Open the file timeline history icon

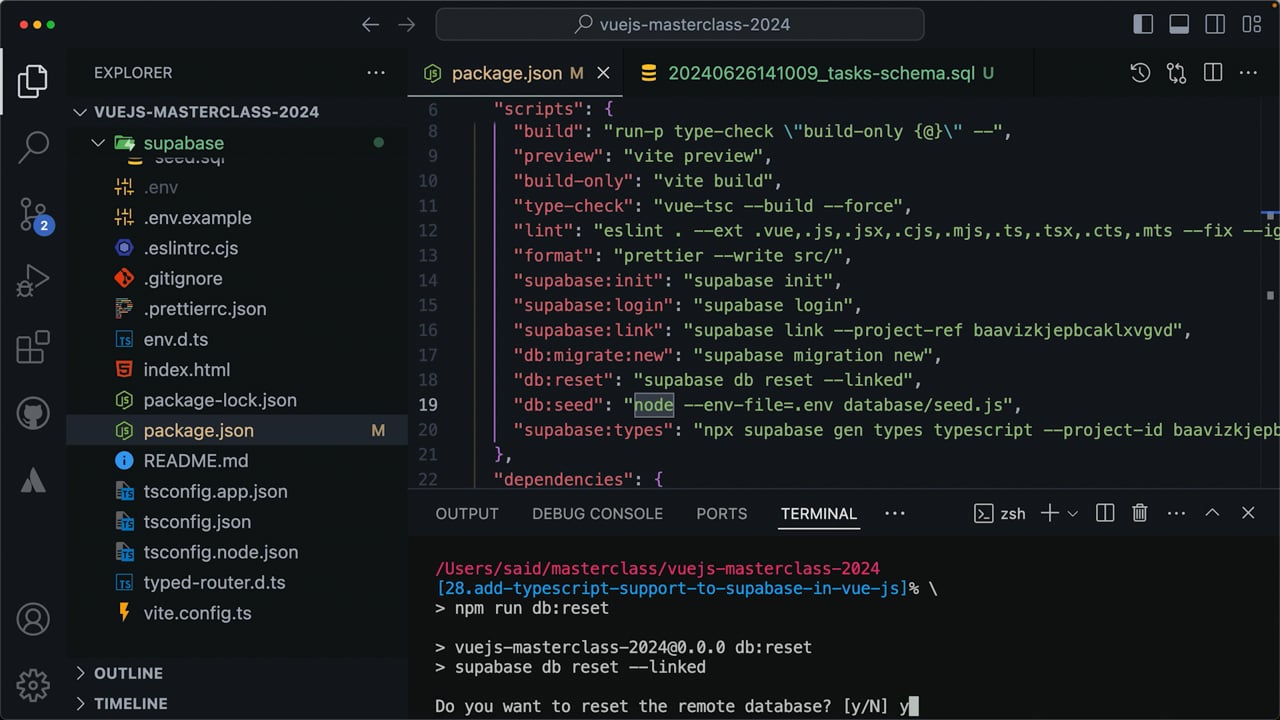[1140, 73]
